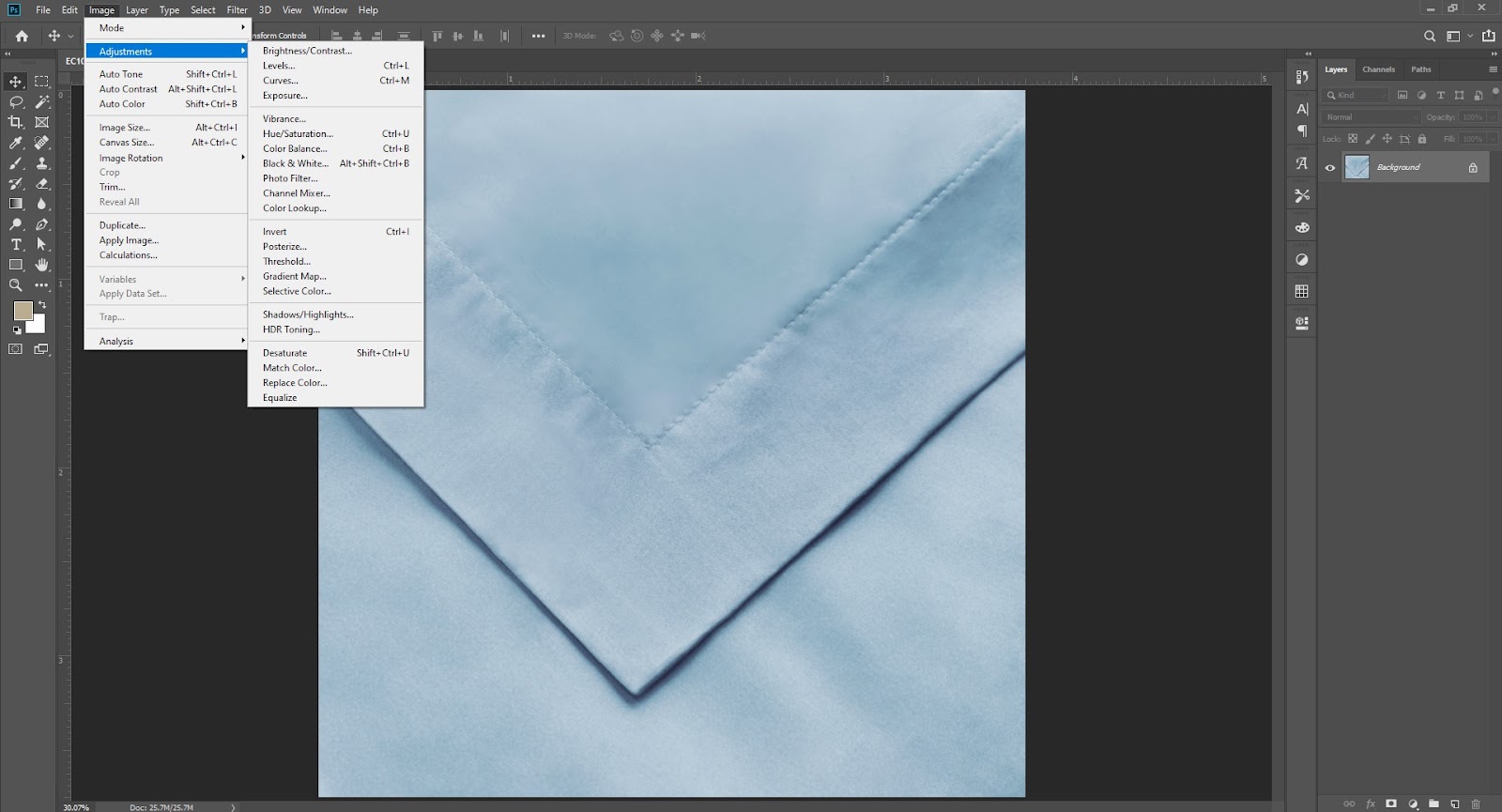Open the Filter menu
The height and width of the screenshot is (812, 1502).
[237, 10]
